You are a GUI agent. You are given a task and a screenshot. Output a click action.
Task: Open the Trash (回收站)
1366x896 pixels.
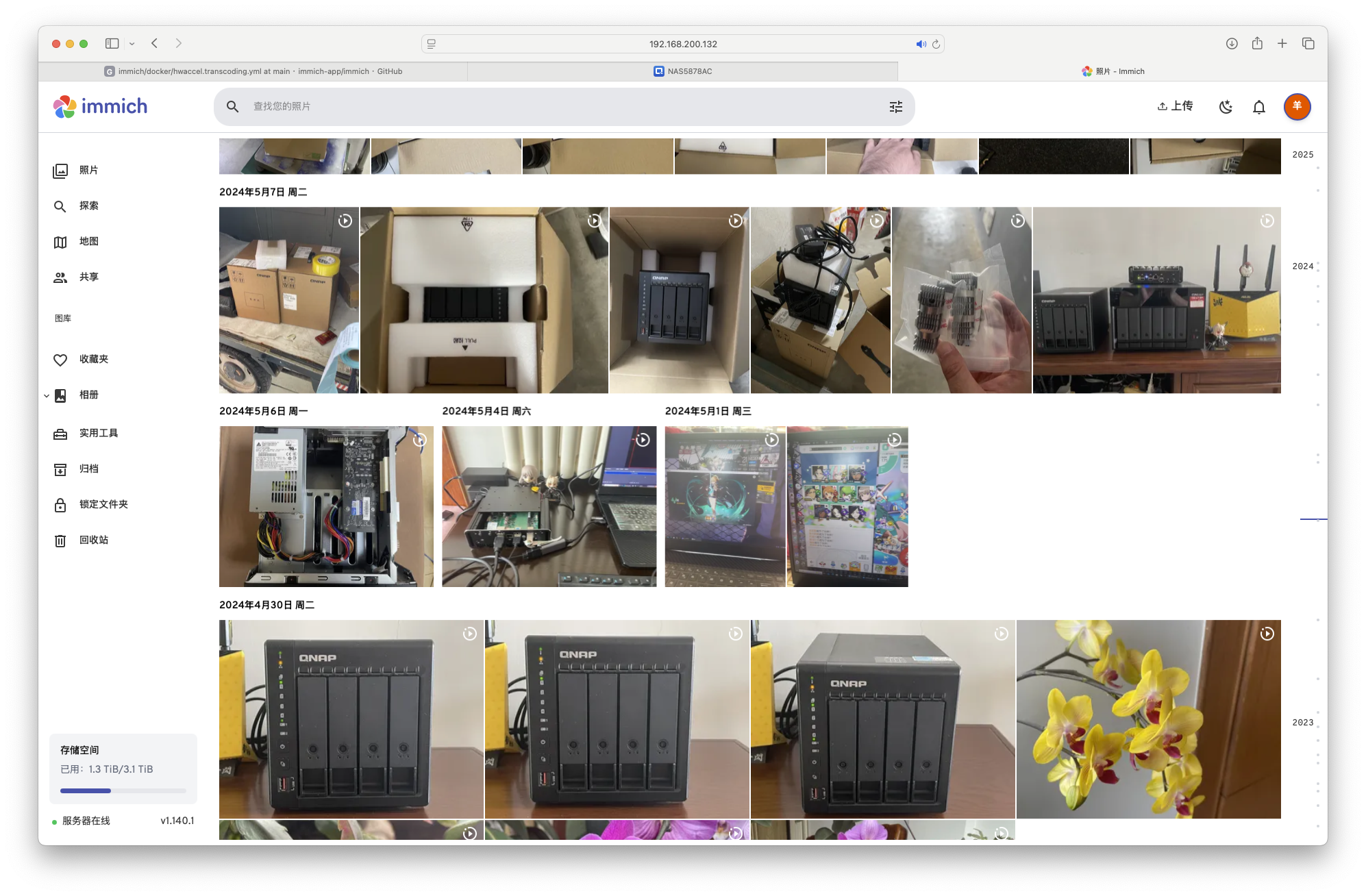click(93, 540)
